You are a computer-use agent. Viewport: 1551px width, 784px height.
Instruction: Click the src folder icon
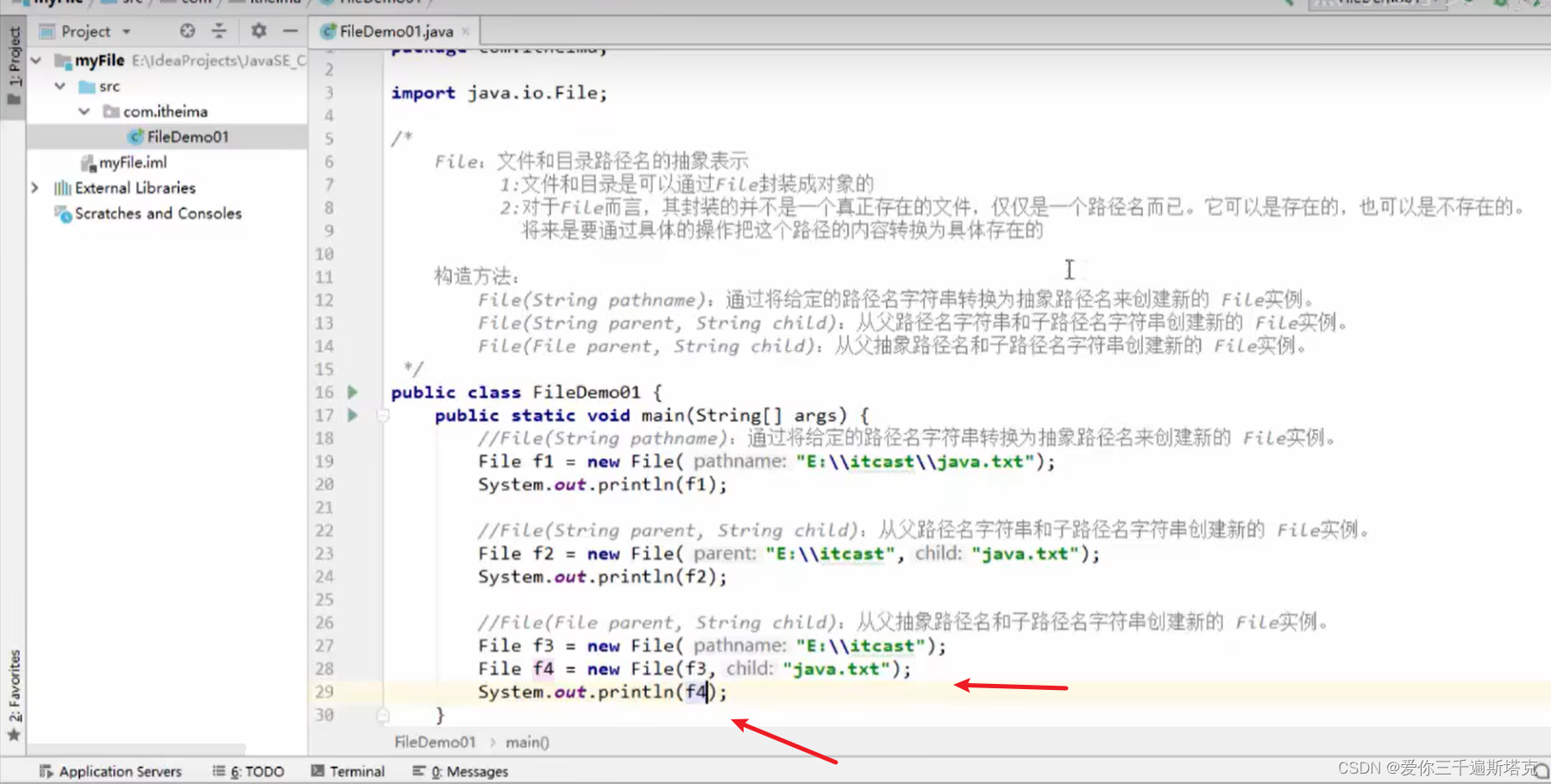click(86, 86)
